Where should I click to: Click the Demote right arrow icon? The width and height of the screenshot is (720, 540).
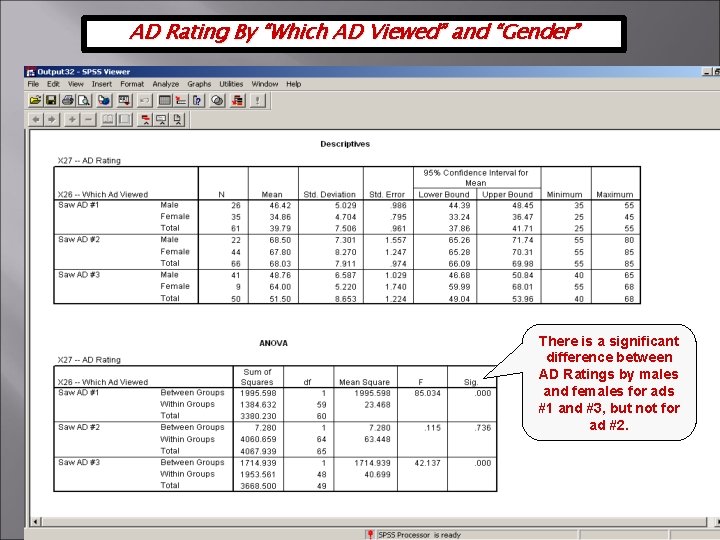point(51,120)
